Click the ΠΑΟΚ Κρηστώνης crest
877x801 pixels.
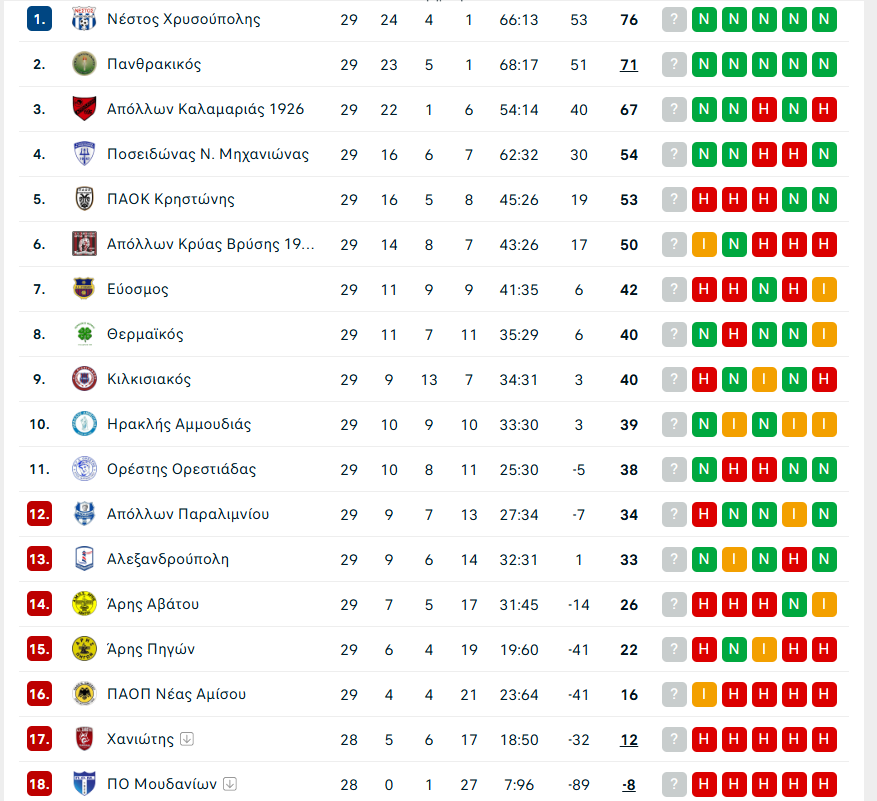click(x=84, y=199)
